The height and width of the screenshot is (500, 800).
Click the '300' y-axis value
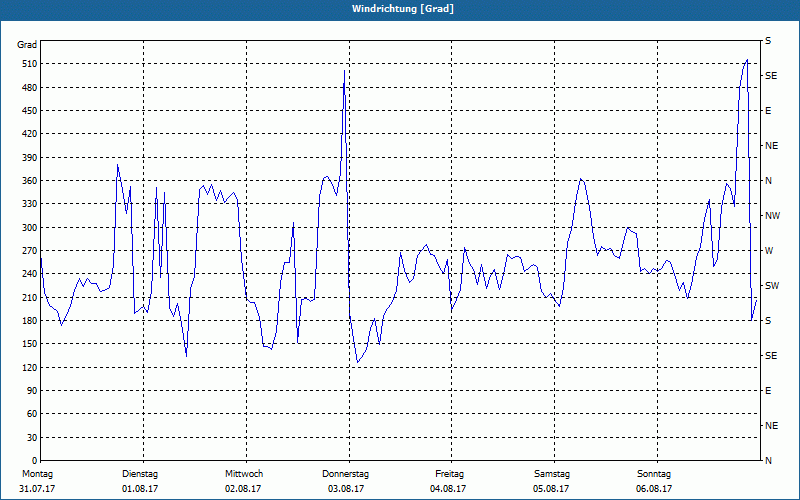[x=30, y=228]
